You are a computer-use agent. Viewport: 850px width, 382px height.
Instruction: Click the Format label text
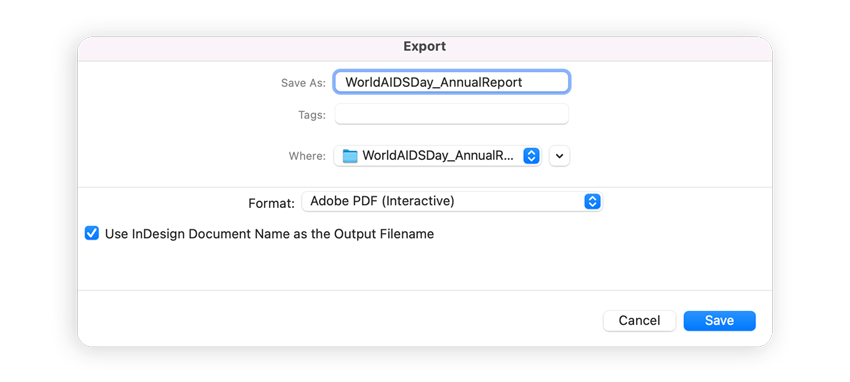click(x=272, y=203)
